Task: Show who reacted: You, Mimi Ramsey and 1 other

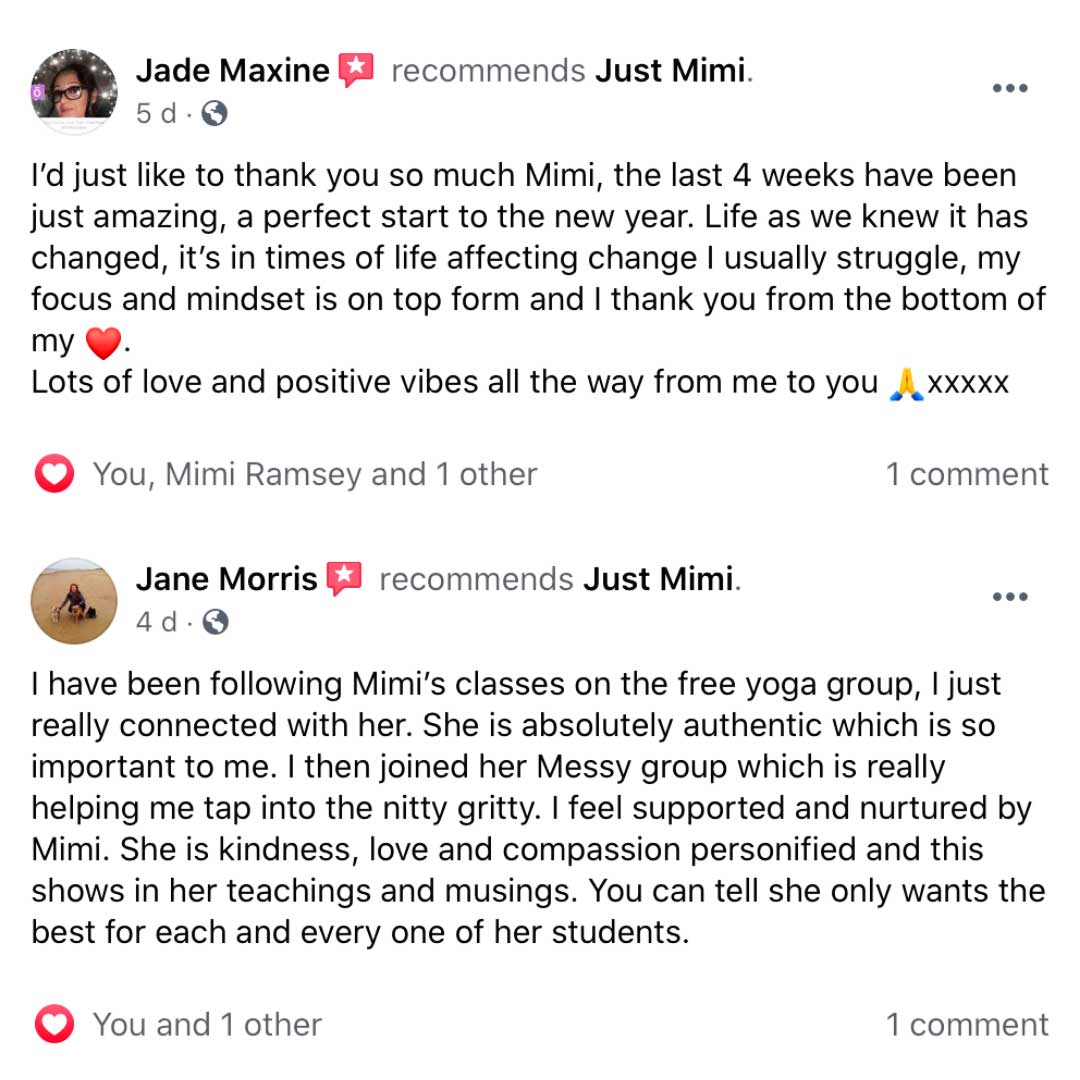Action: [315, 474]
